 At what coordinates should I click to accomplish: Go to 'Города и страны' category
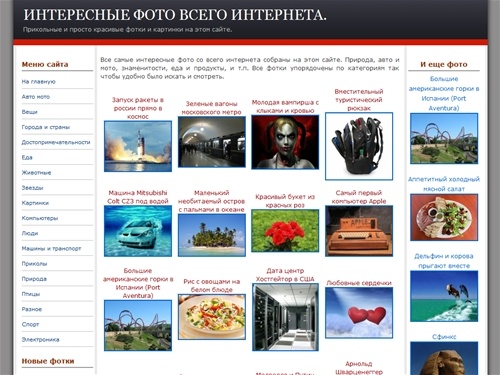46,127
